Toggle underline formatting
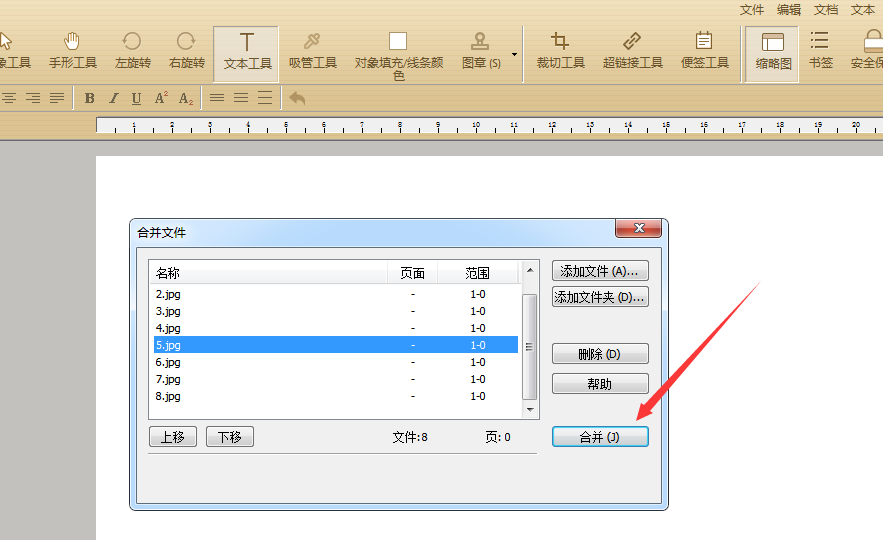883x540 pixels. point(136,98)
